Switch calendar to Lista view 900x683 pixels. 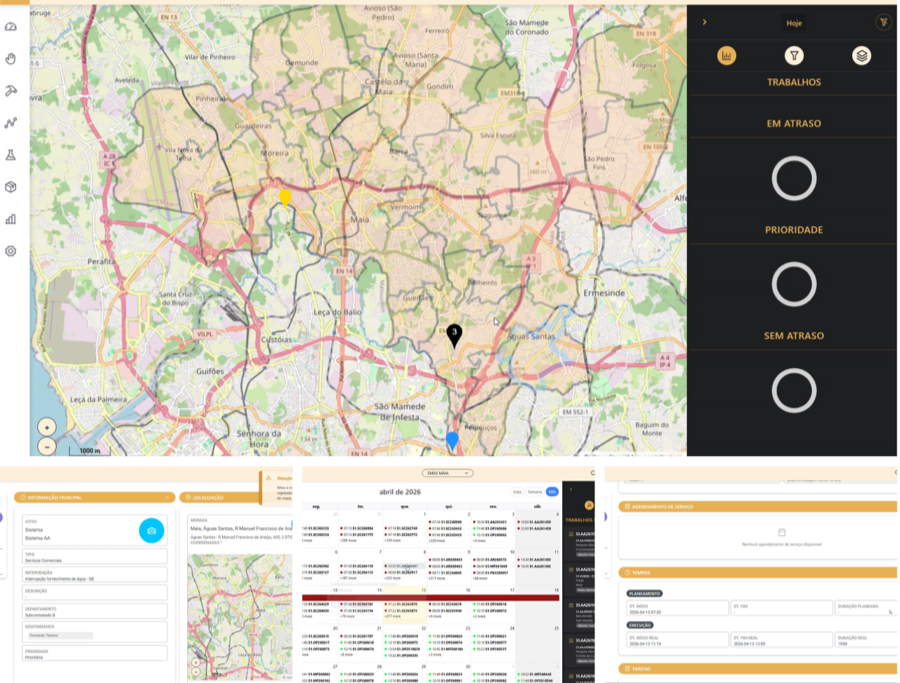click(517, 492)
